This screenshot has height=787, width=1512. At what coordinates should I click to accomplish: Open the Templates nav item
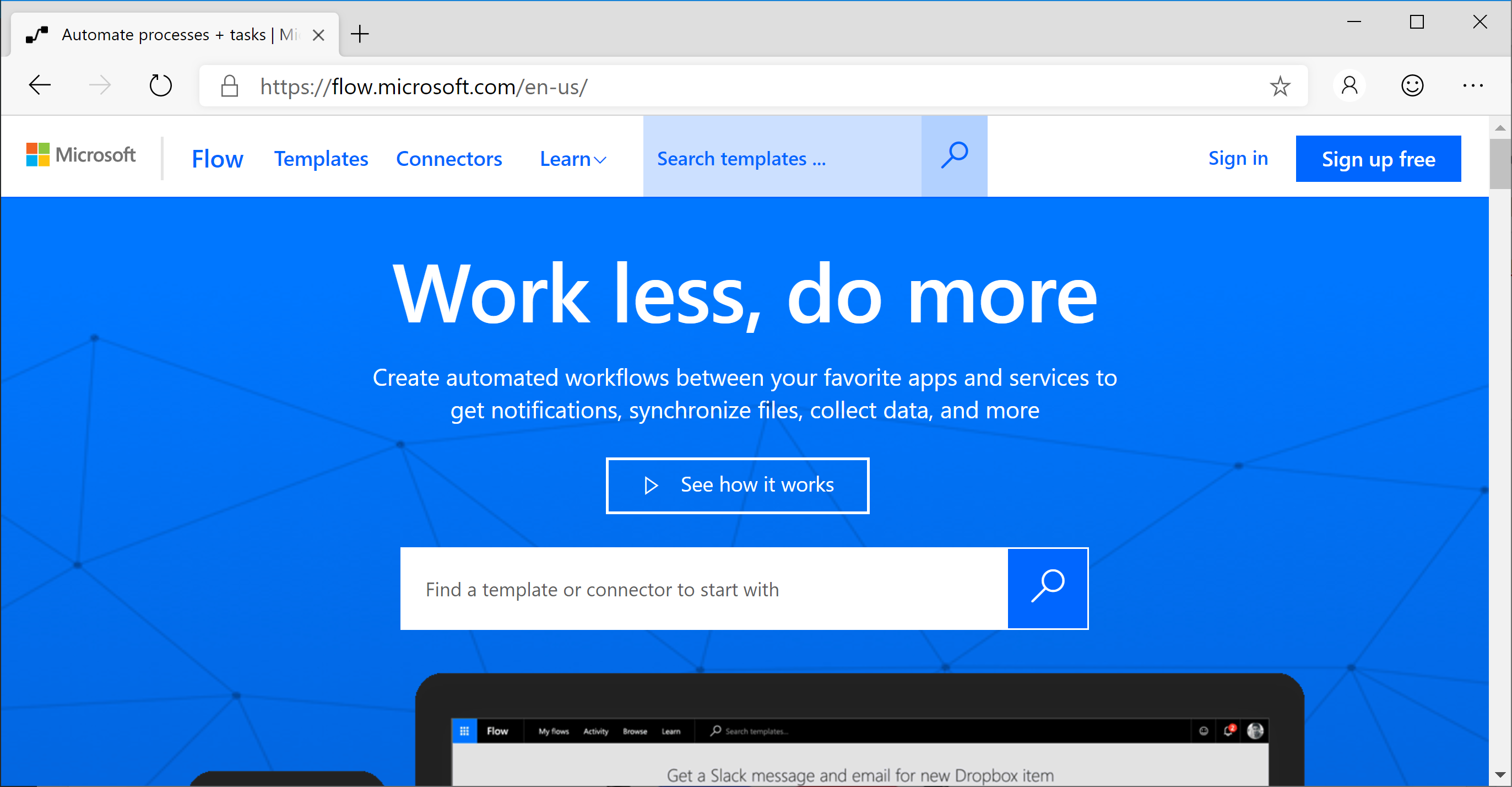point(321,159)
